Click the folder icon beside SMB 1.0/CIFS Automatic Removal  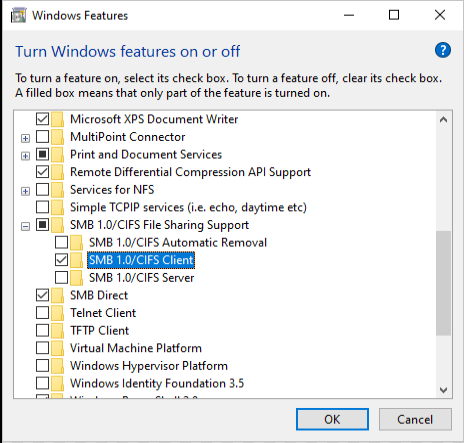tap(77, 243)
